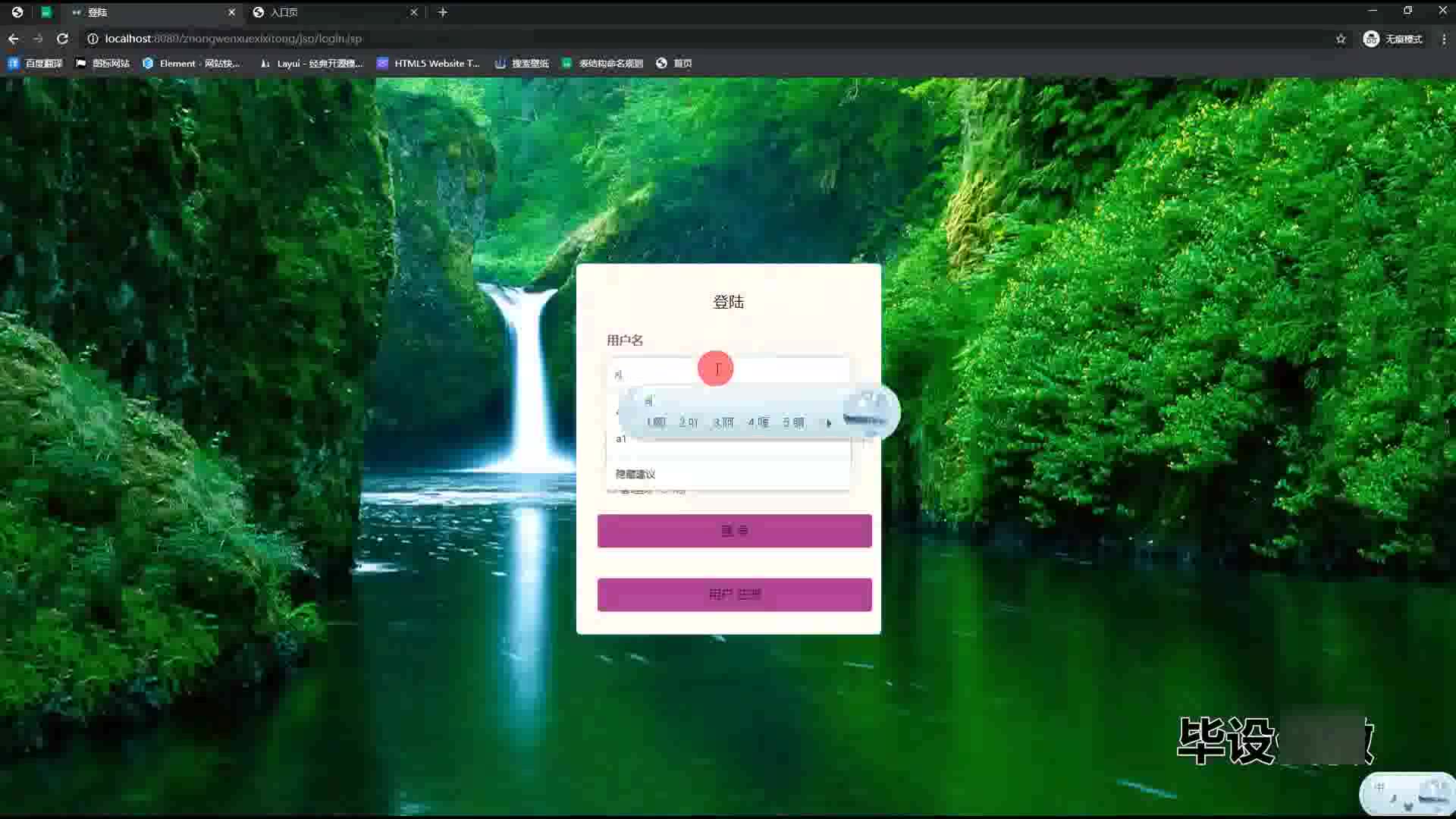Bookmark this page with the star icon
The image size is (1456, 819).
1341,39
